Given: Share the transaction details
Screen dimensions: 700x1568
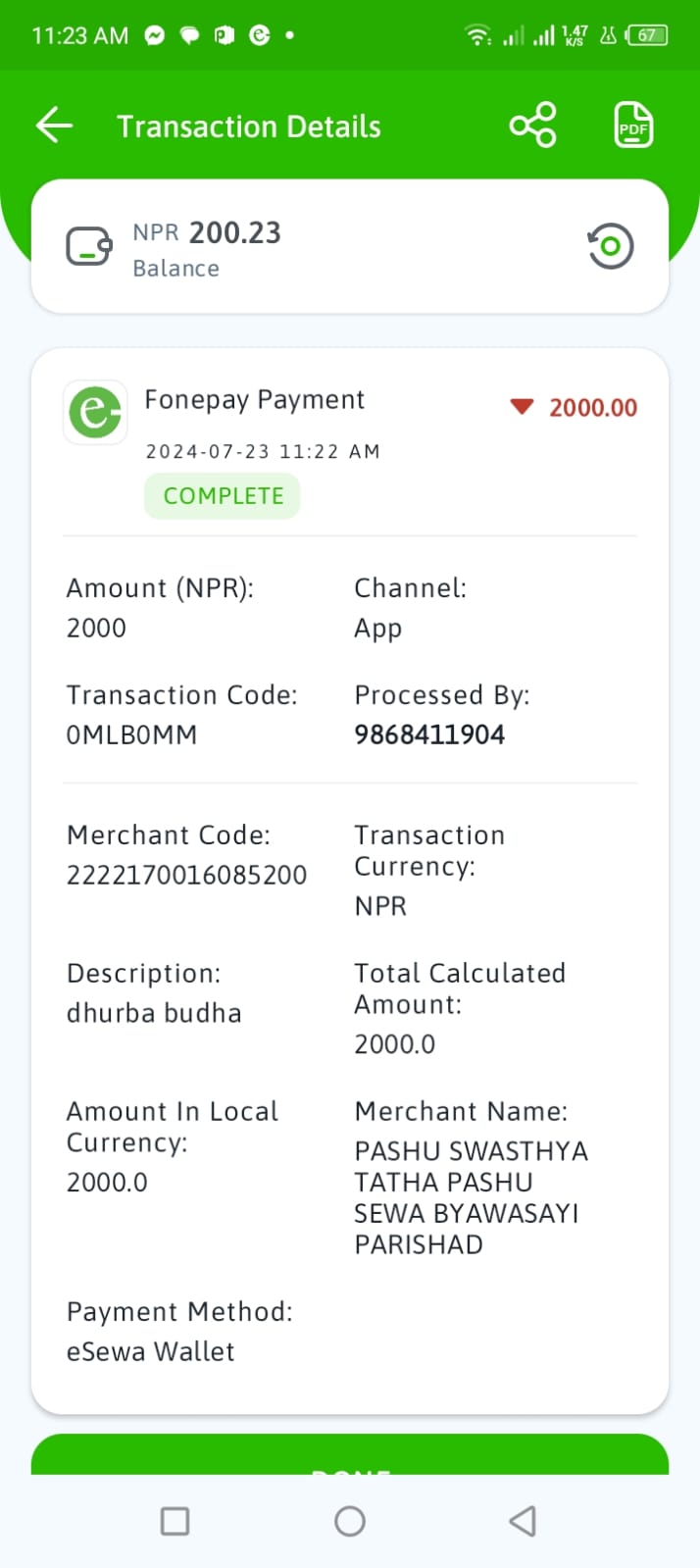Looking at the screenshot, I should [532, 126].
